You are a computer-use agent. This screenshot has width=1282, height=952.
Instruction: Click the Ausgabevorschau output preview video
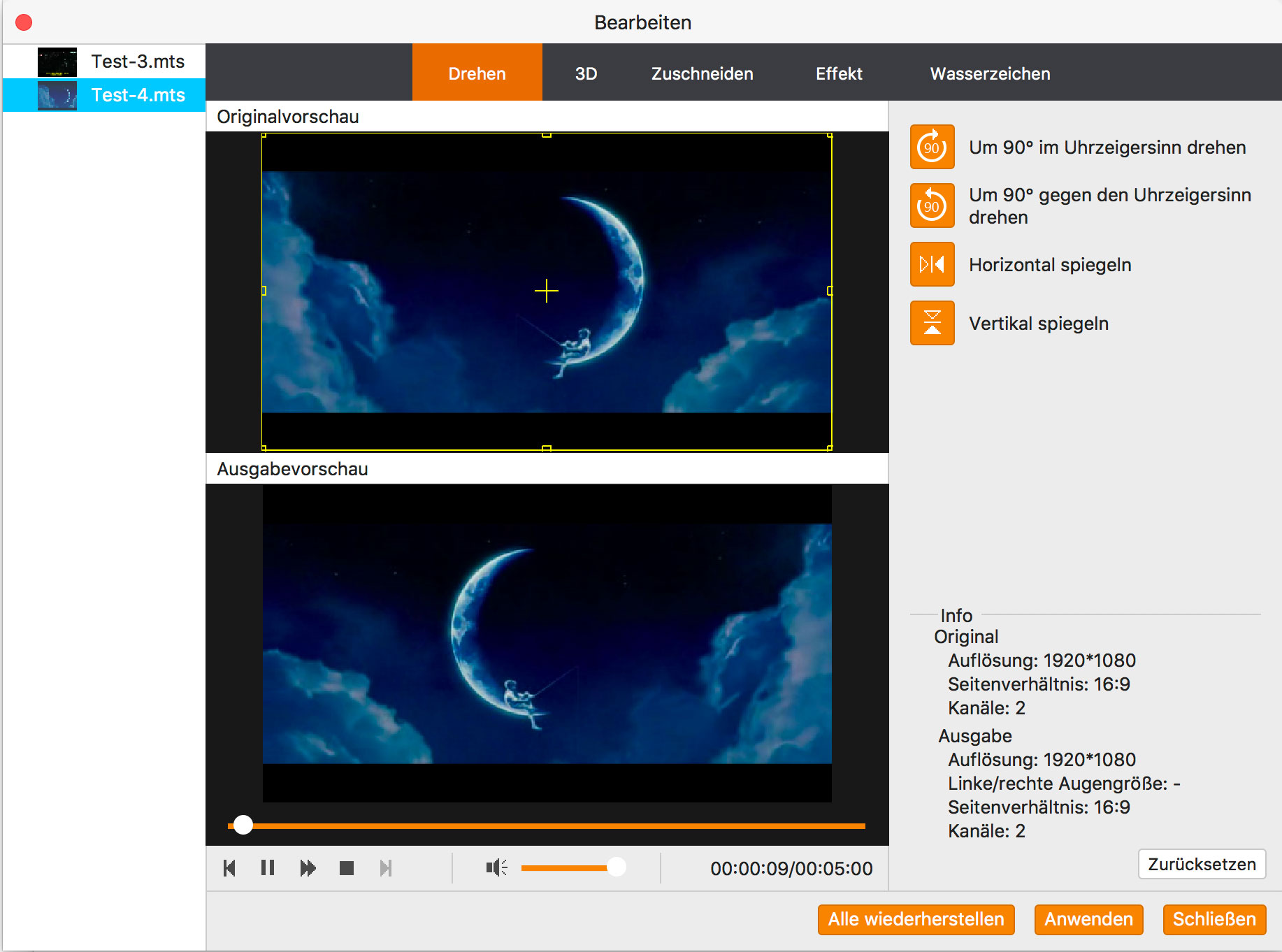[x=547, y=643]
